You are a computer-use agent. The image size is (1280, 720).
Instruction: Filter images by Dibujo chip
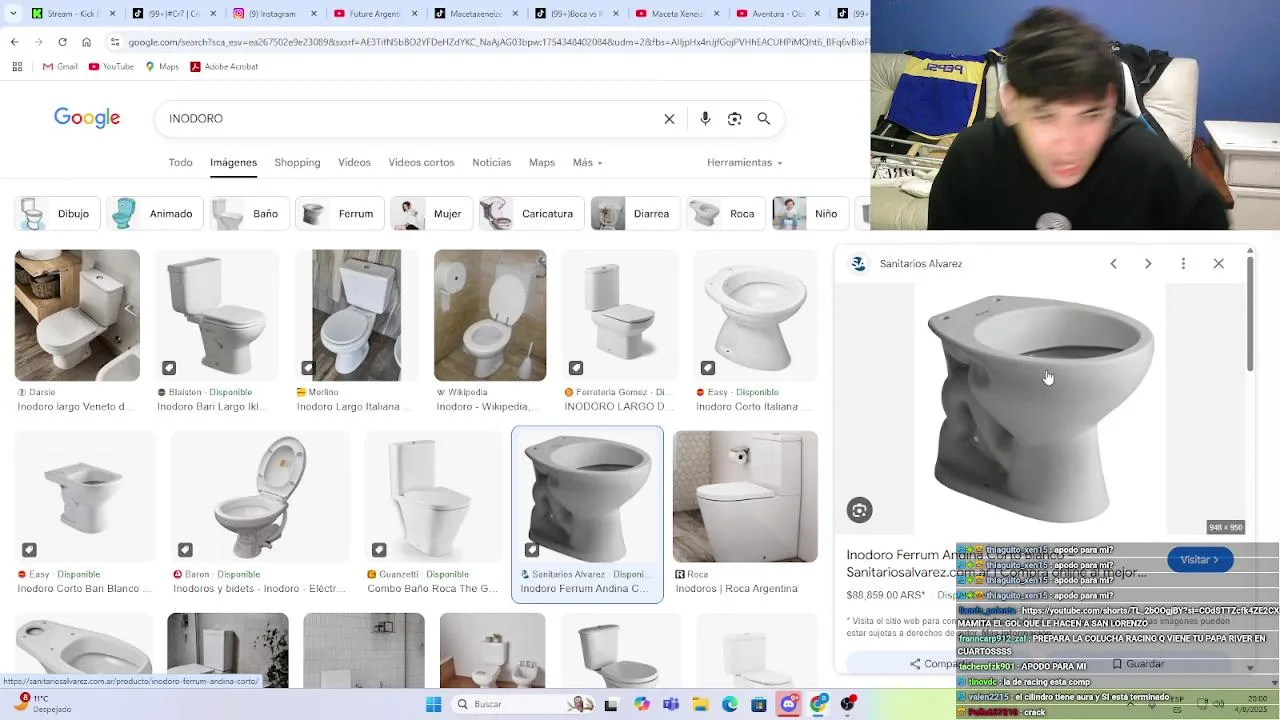point(57,214)
